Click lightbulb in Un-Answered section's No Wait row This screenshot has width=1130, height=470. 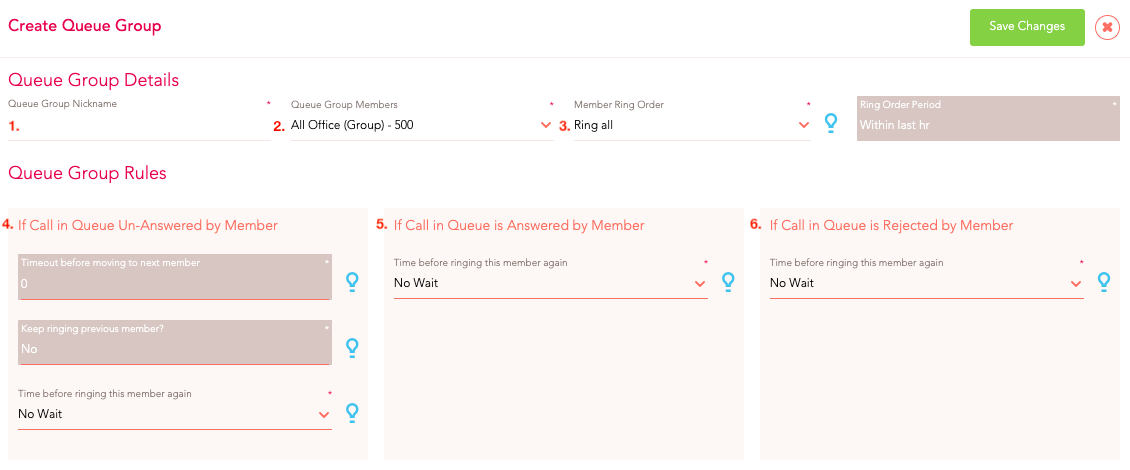[x=352, y=413]
